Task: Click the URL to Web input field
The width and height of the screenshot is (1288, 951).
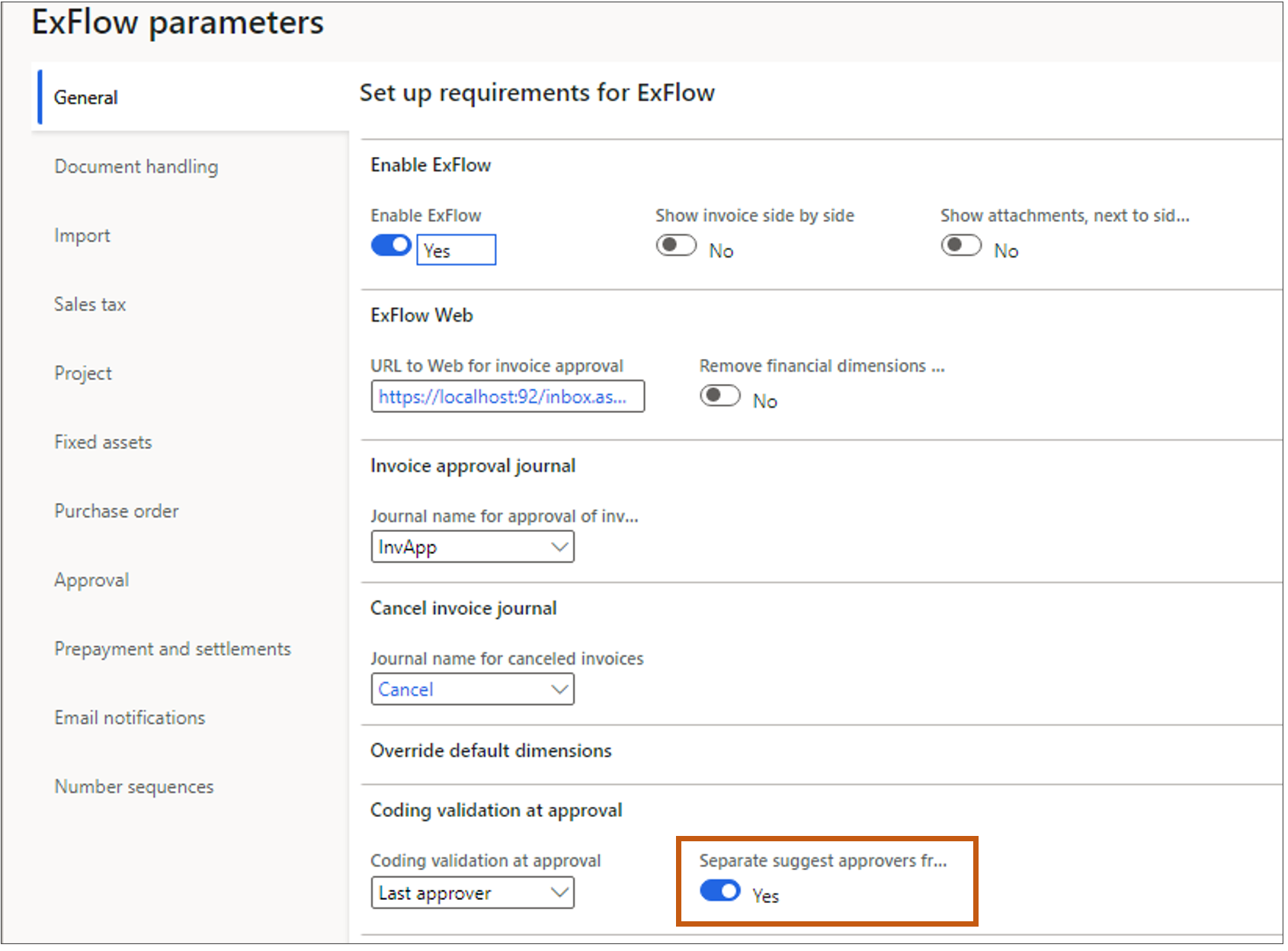Action: 508,396
